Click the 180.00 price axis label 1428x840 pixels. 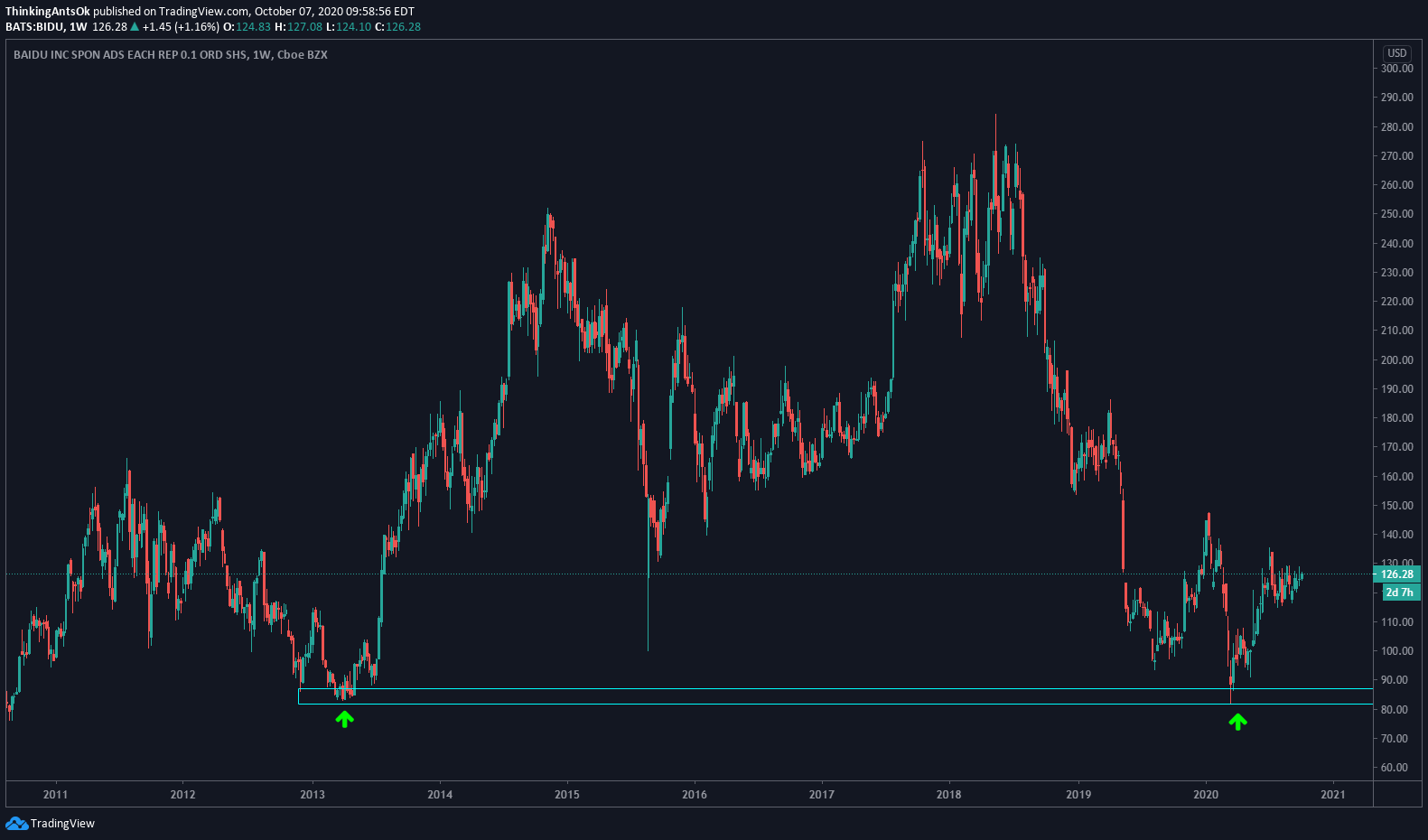[1397, 418]
